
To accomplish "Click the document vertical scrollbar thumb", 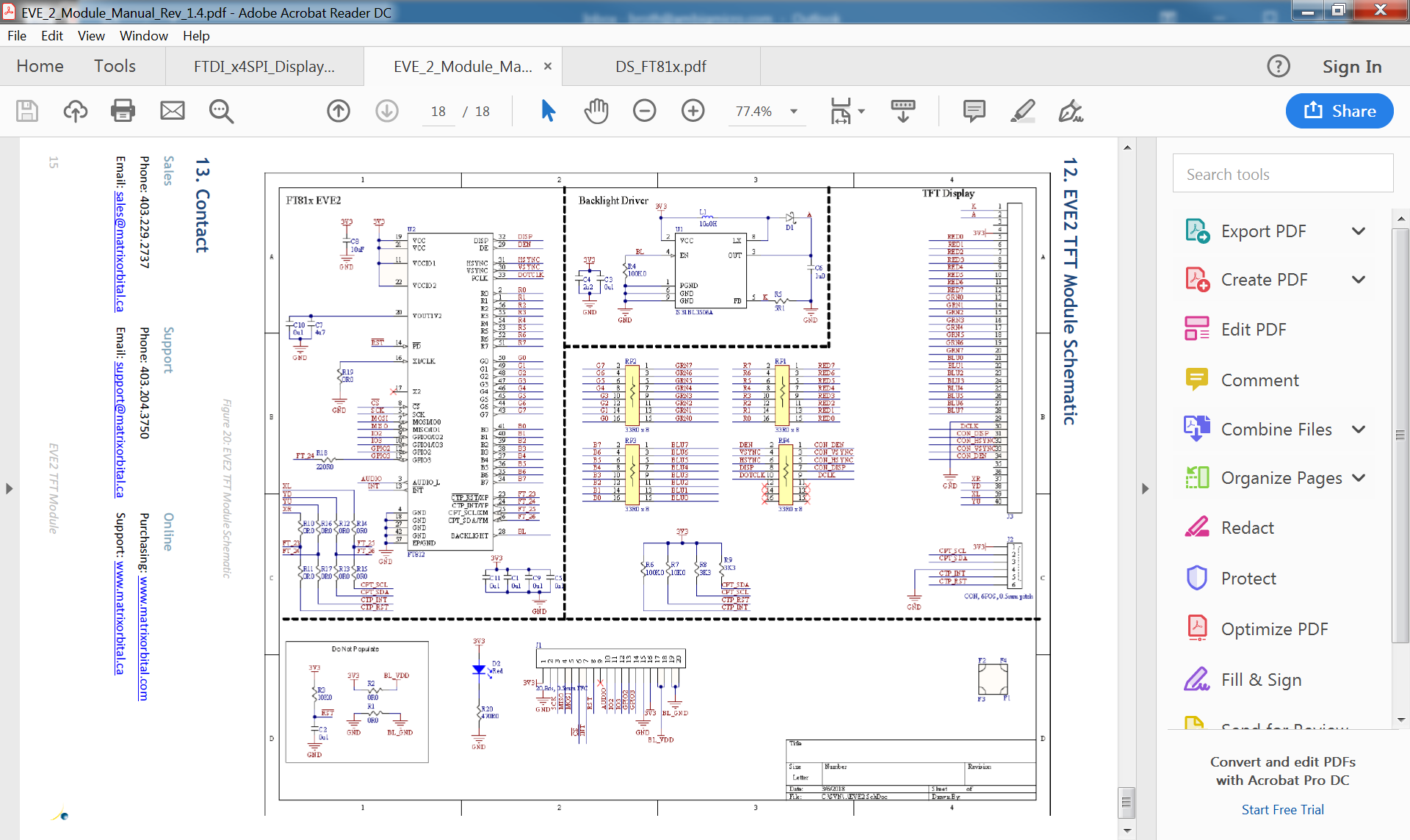I will (1127, 803).
